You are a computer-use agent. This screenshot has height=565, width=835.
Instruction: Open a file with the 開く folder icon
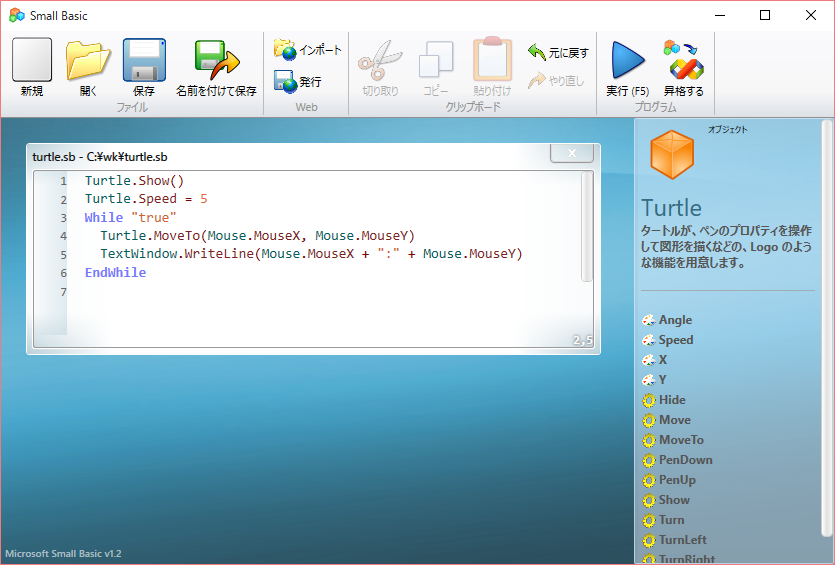(88, 62)
